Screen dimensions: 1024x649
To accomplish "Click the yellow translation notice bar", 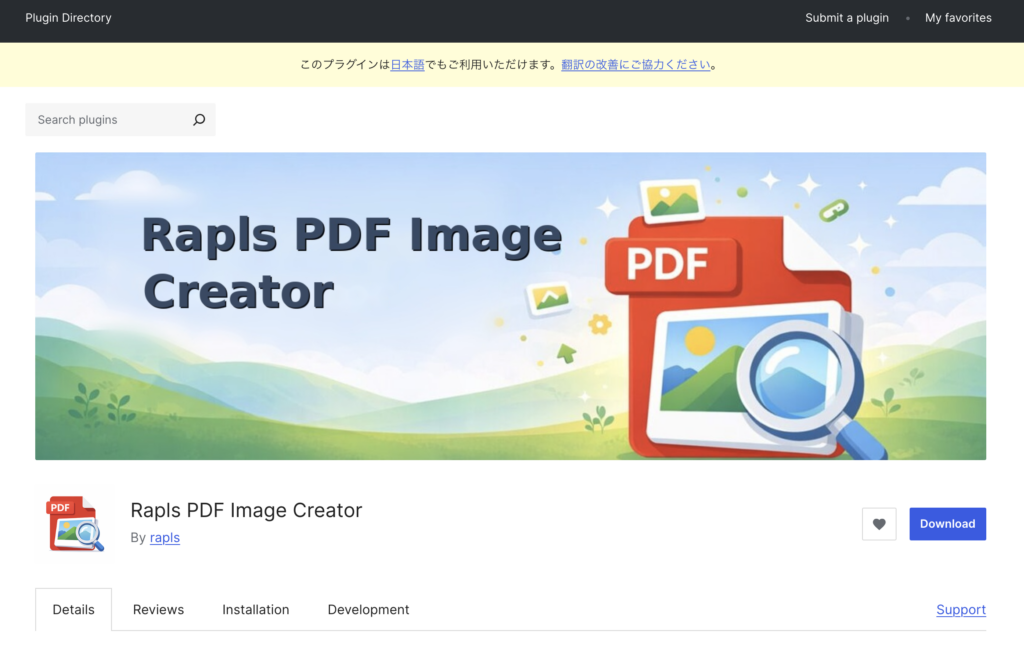I will (x=512, y=63).
